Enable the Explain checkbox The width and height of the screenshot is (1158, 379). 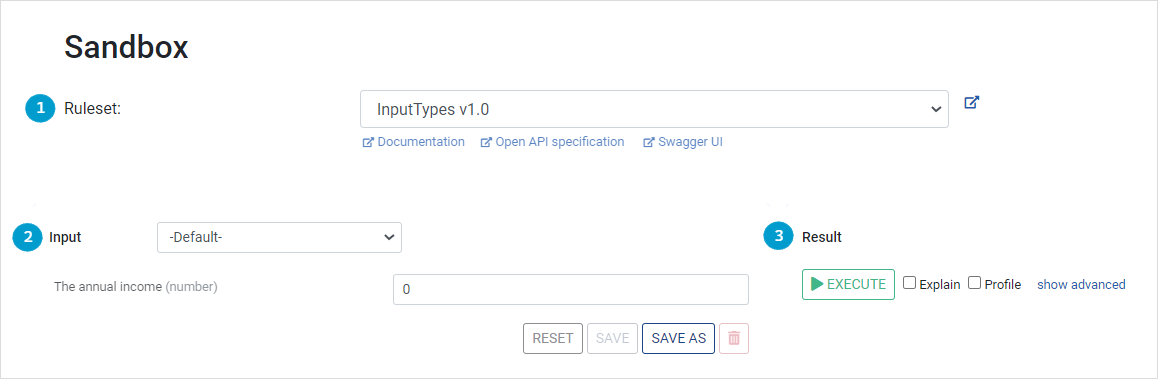910,283
